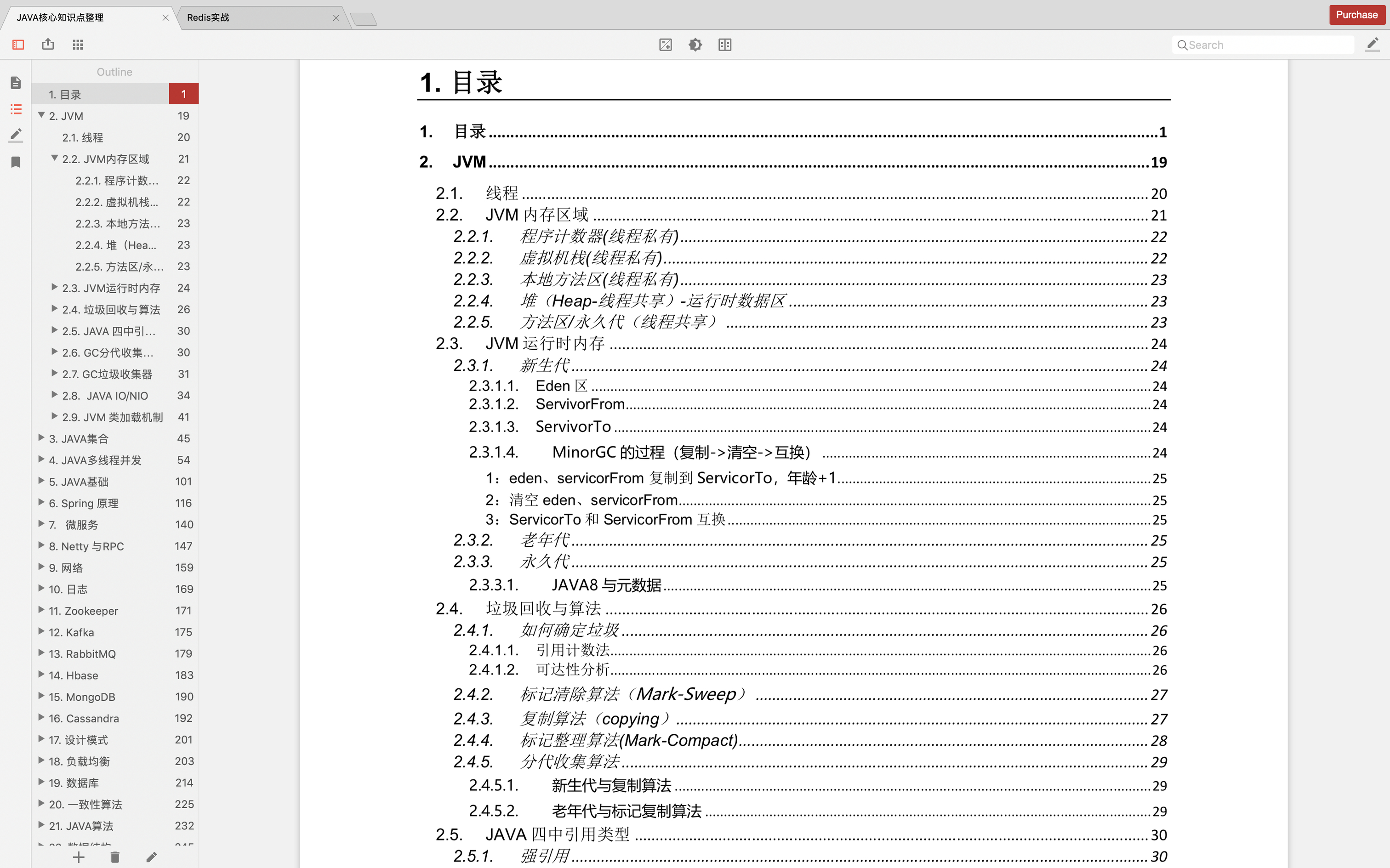Open a new tab with the blank tab button
Viewport: 1390px width, 868px height.
pos(364,19)
